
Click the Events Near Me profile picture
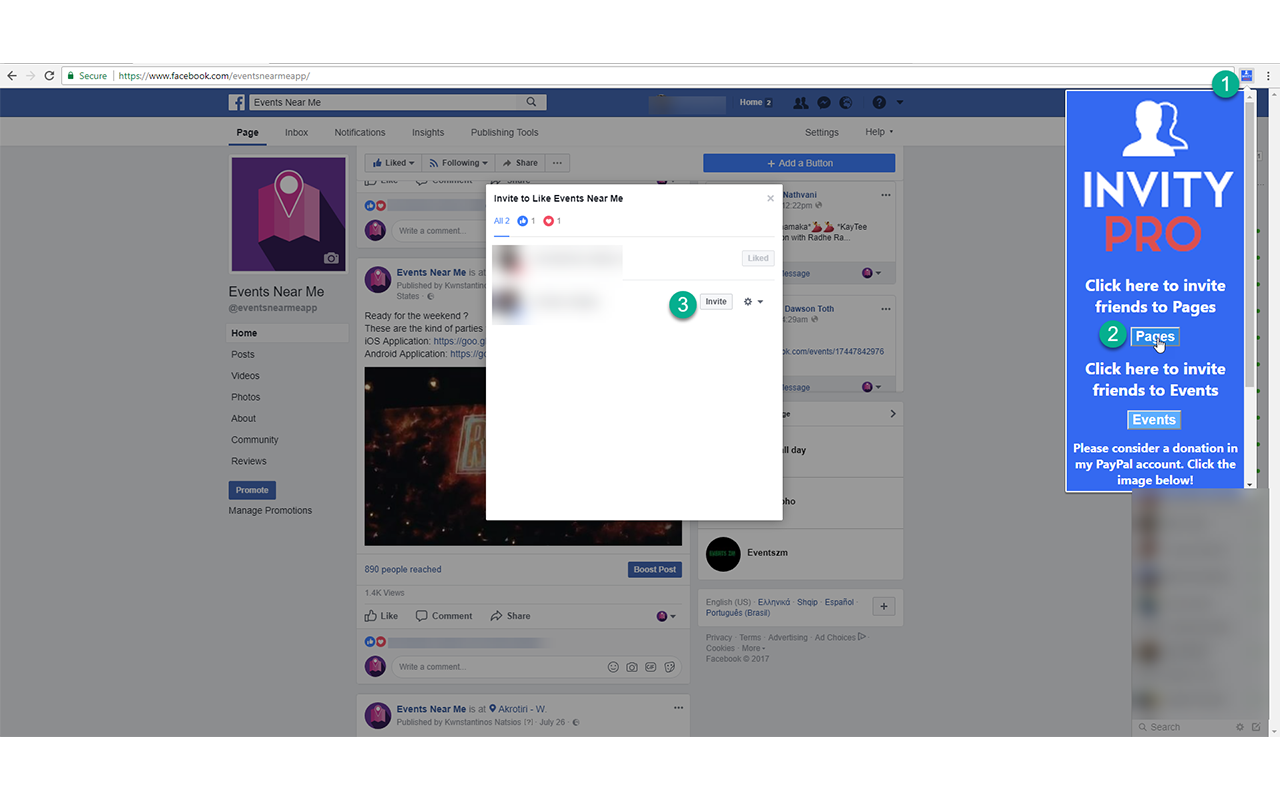click(288, 214)
